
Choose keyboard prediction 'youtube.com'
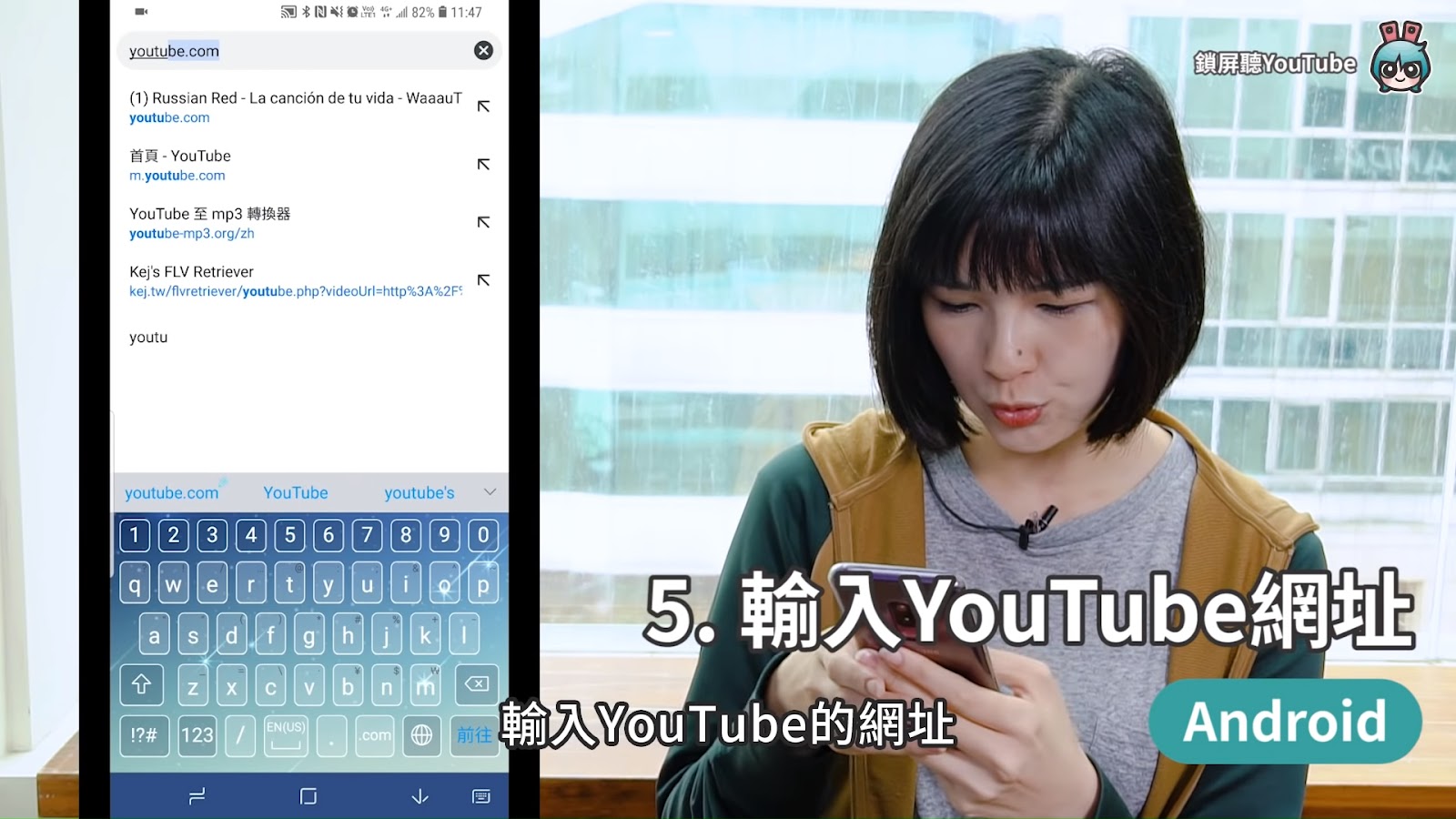[x=171, y=492]
